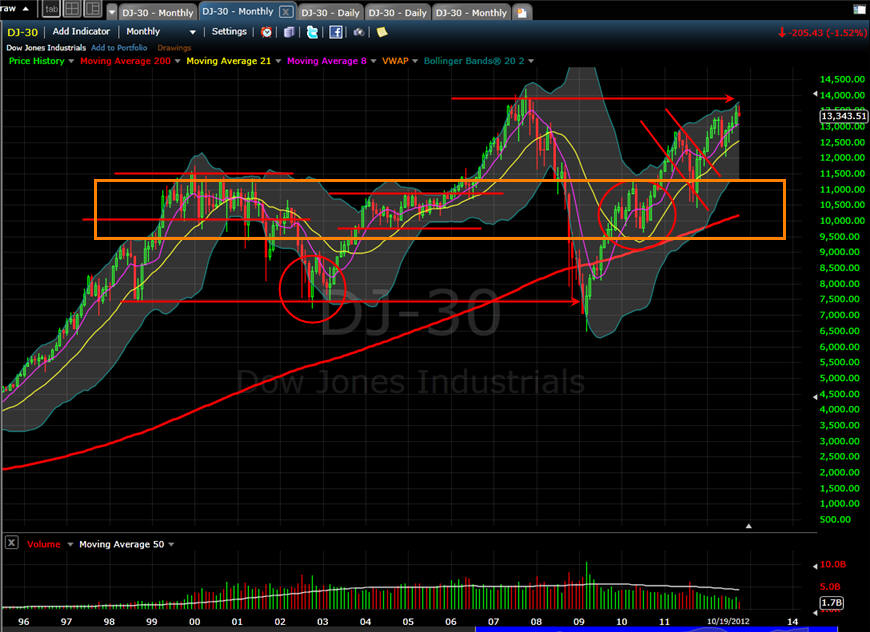Select the split-pane layout icon
Screen dimensions: 870x632
point(92,10)
